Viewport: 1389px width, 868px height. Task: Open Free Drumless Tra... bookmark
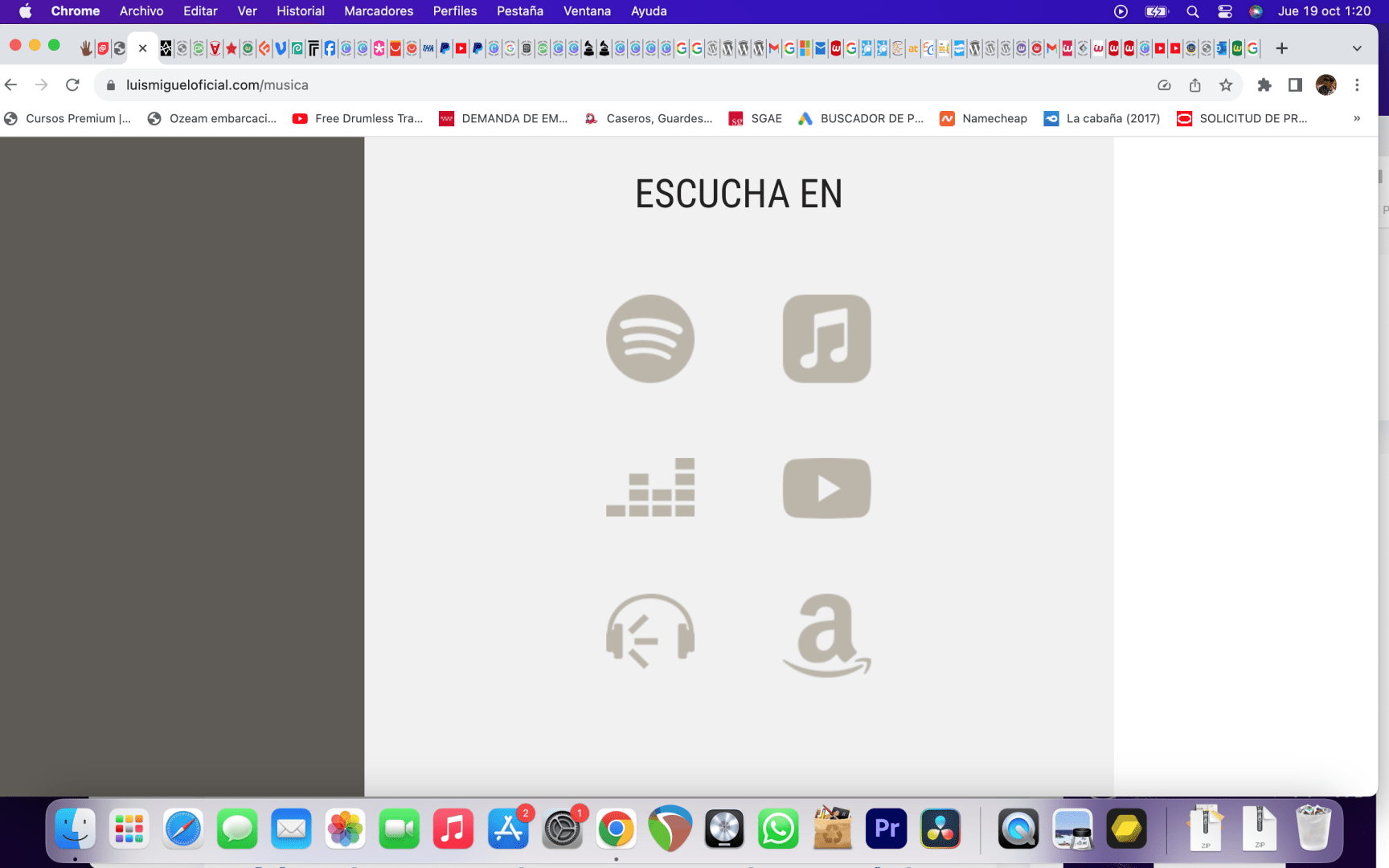pos(358,118)
